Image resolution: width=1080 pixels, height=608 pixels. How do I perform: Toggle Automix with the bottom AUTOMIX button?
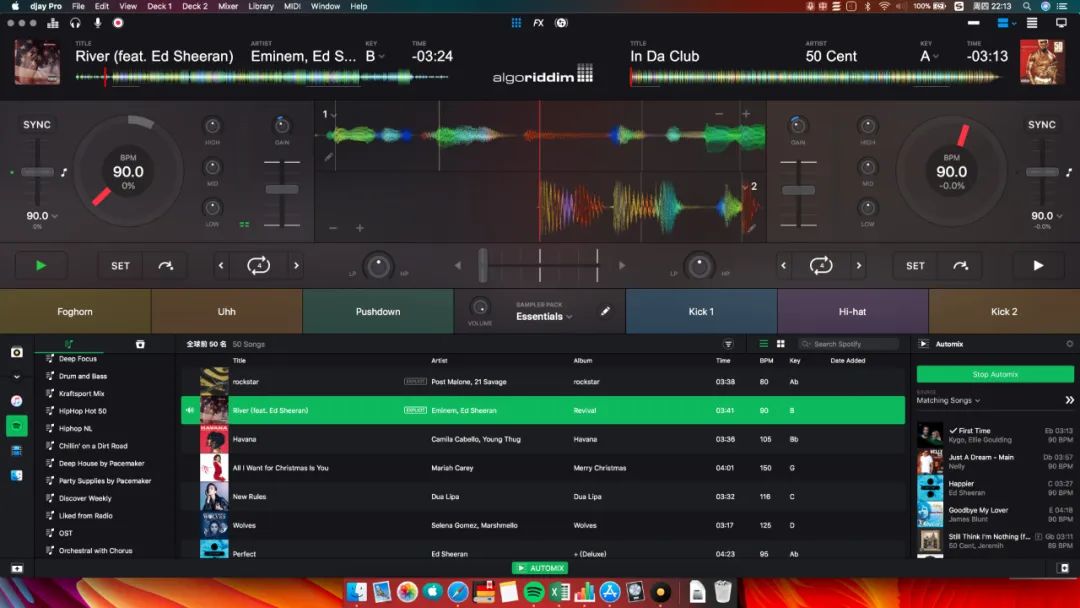[x=540, y=568]
